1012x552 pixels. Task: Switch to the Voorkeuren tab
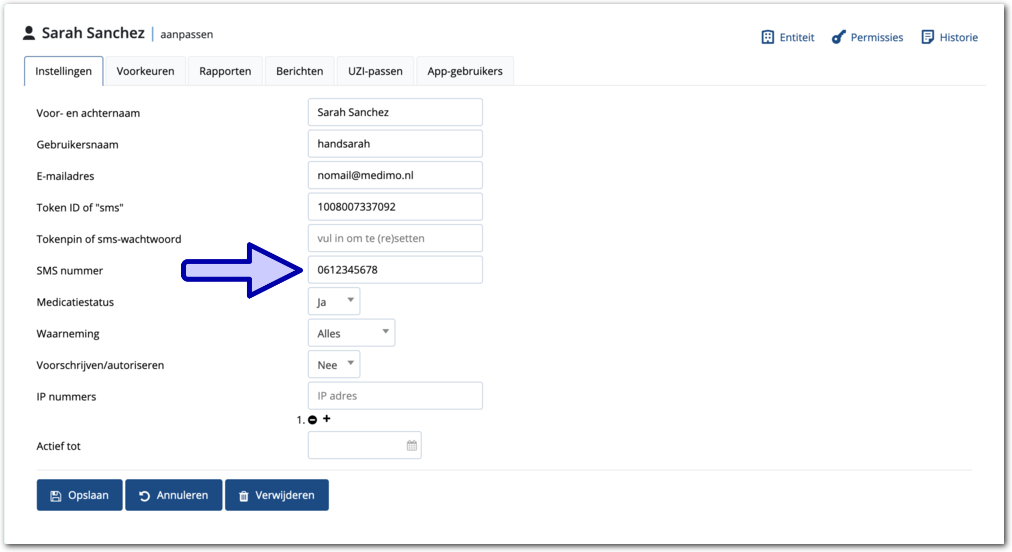pyautogui.click(x=145, y=71)
